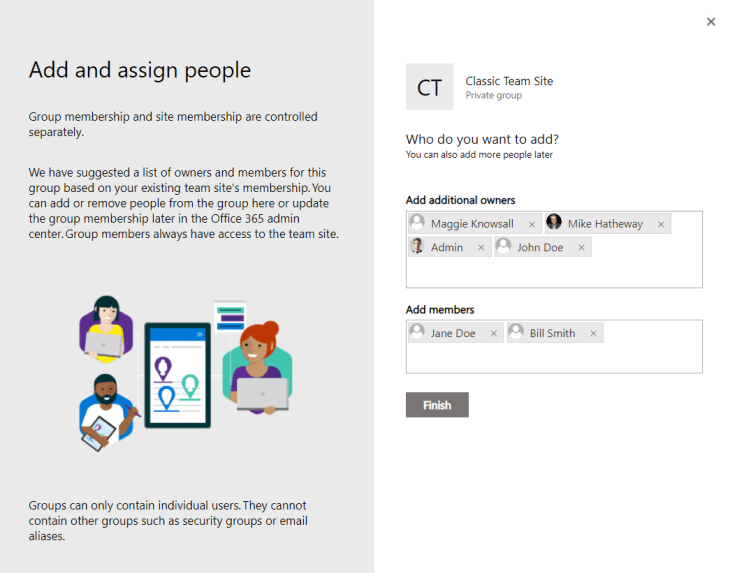Click Maggie Knowsall's avatar icon

click(417, 223)
